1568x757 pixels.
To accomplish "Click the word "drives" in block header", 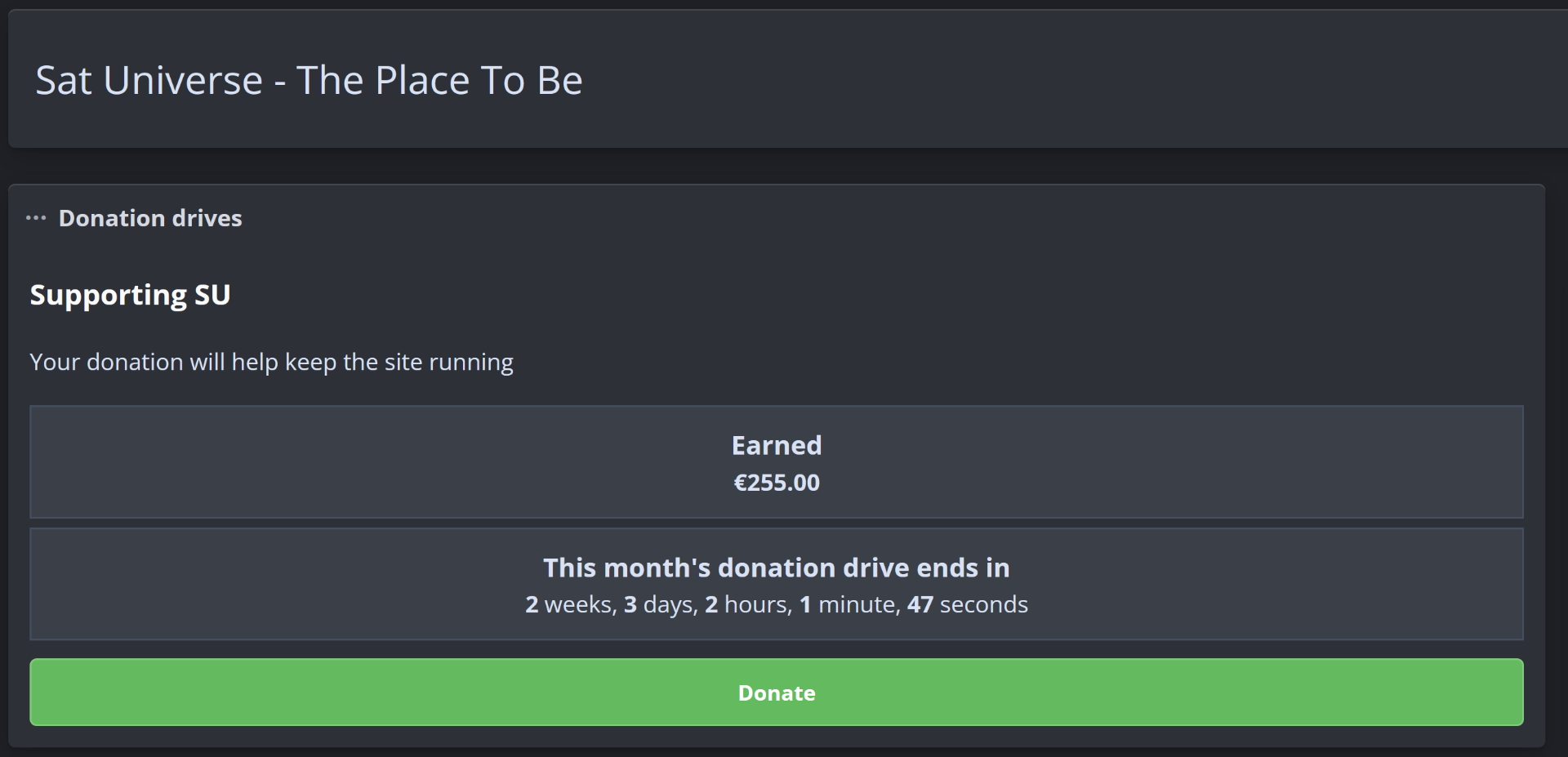I will click(207, 218).
